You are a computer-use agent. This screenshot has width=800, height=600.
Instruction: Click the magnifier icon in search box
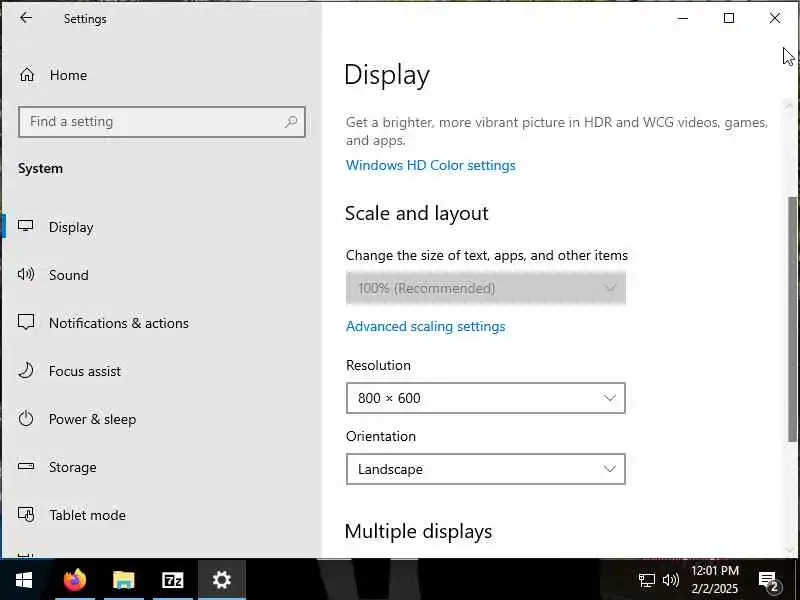tap(291, 121)
